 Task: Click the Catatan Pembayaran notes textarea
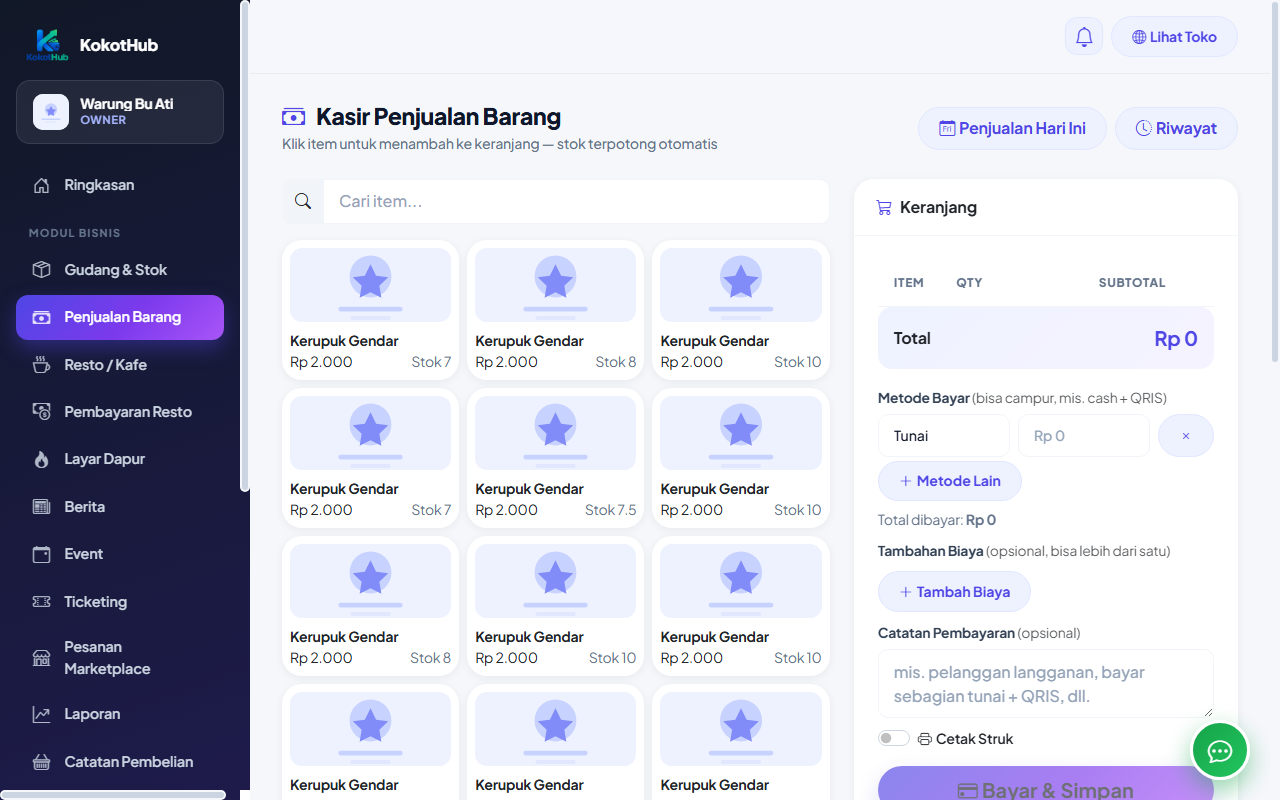(x=1046, y=684)
